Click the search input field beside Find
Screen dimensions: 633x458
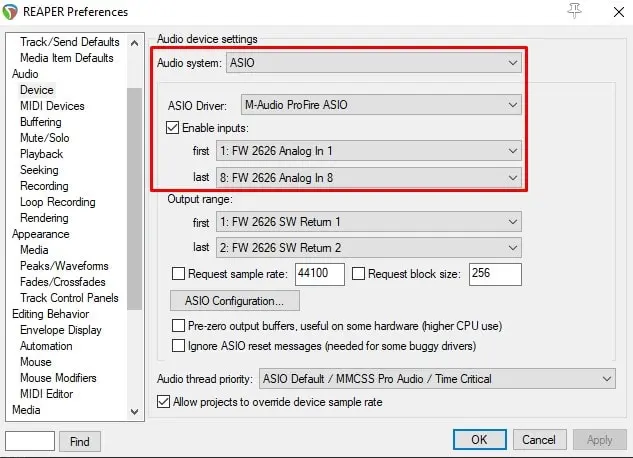(x=30, y=441)
